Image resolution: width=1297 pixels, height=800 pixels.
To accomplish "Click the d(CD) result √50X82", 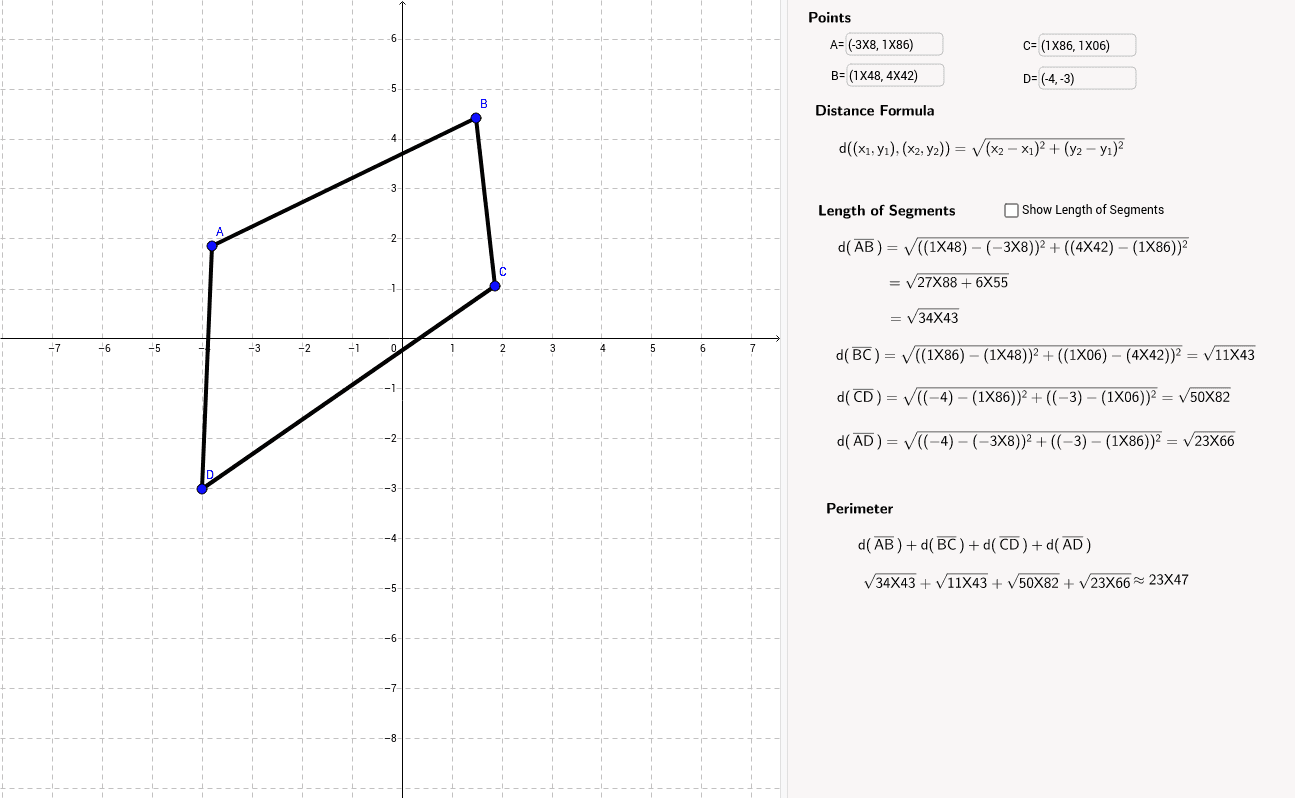I will tap(1205, 397).
